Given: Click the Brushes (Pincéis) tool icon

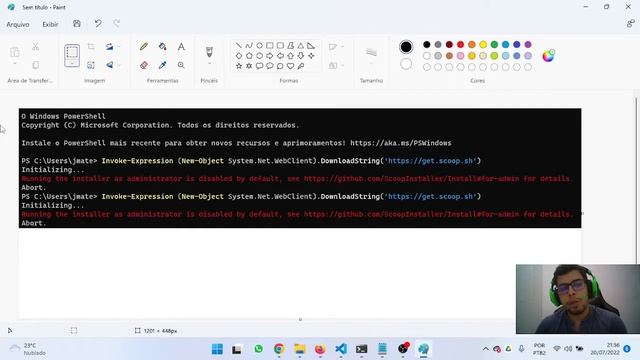Looking at the screenshot, I should [x=209, y=51].
